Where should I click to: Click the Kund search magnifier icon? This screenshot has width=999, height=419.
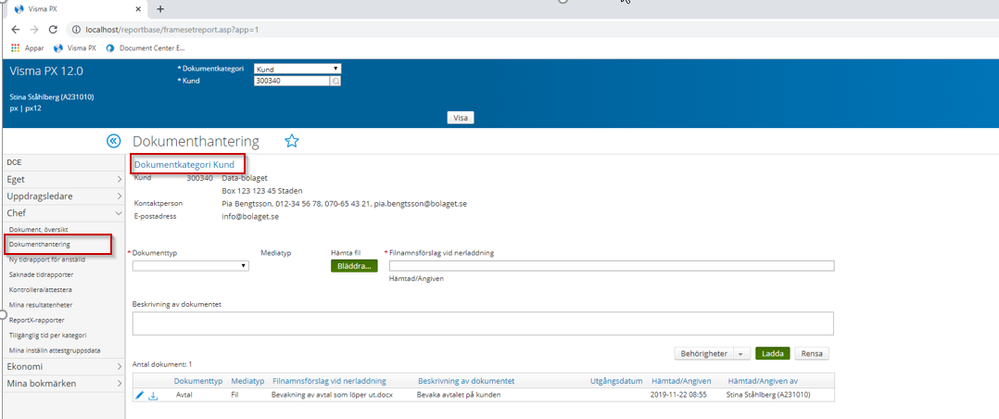335,81
